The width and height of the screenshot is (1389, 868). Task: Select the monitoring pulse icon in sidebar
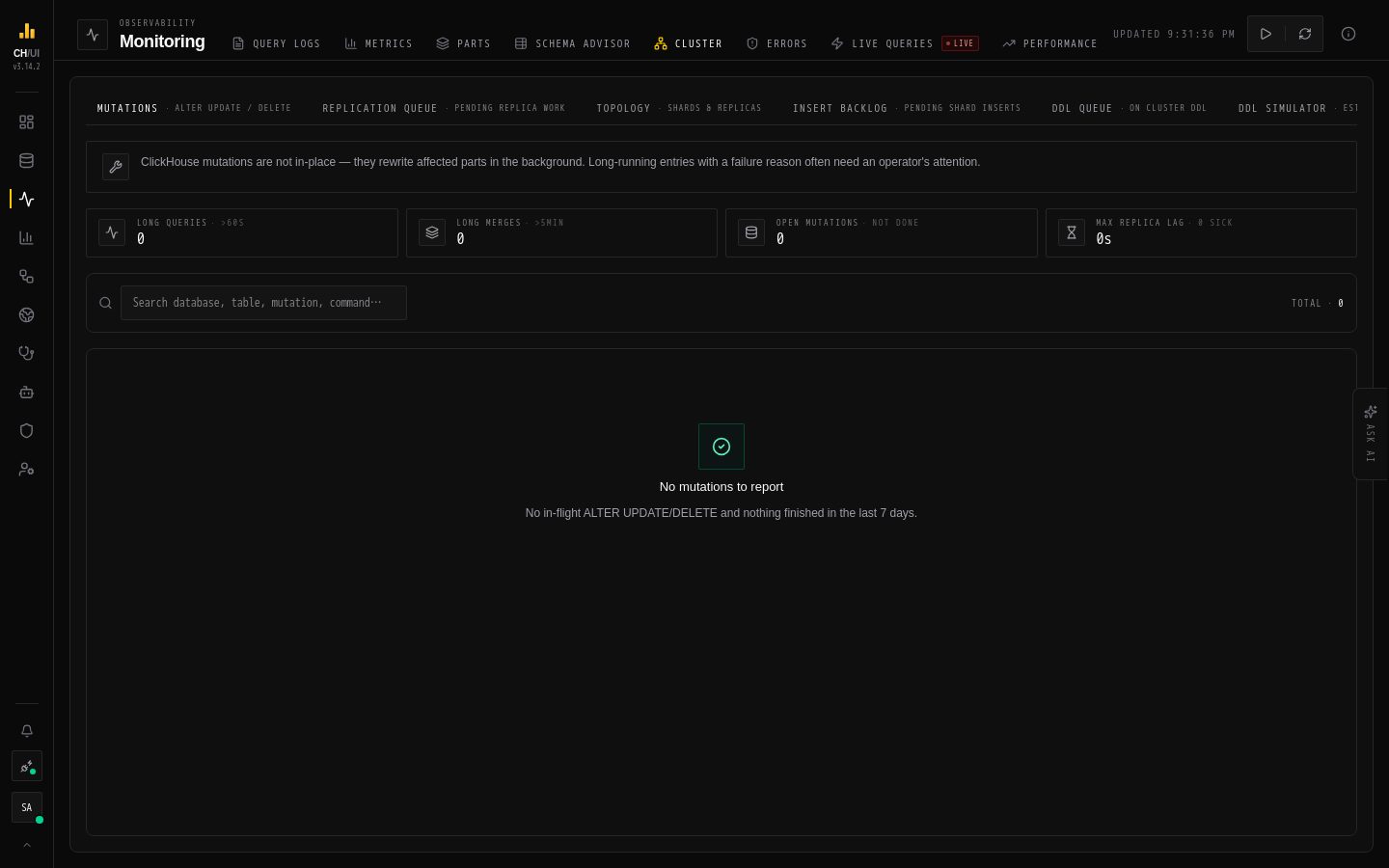[26, 200]
